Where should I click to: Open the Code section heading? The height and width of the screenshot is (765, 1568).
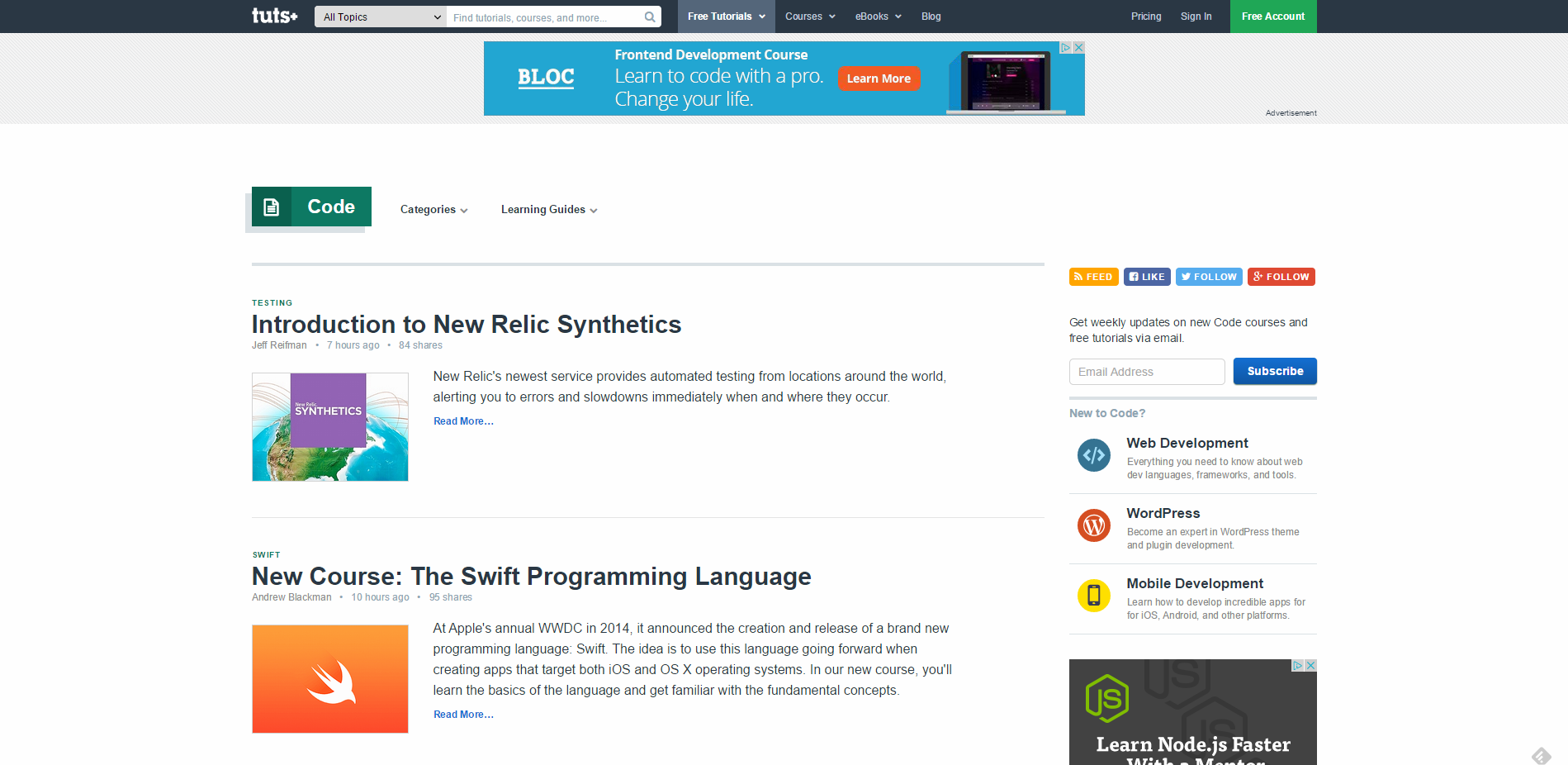[x=331, y=207]
